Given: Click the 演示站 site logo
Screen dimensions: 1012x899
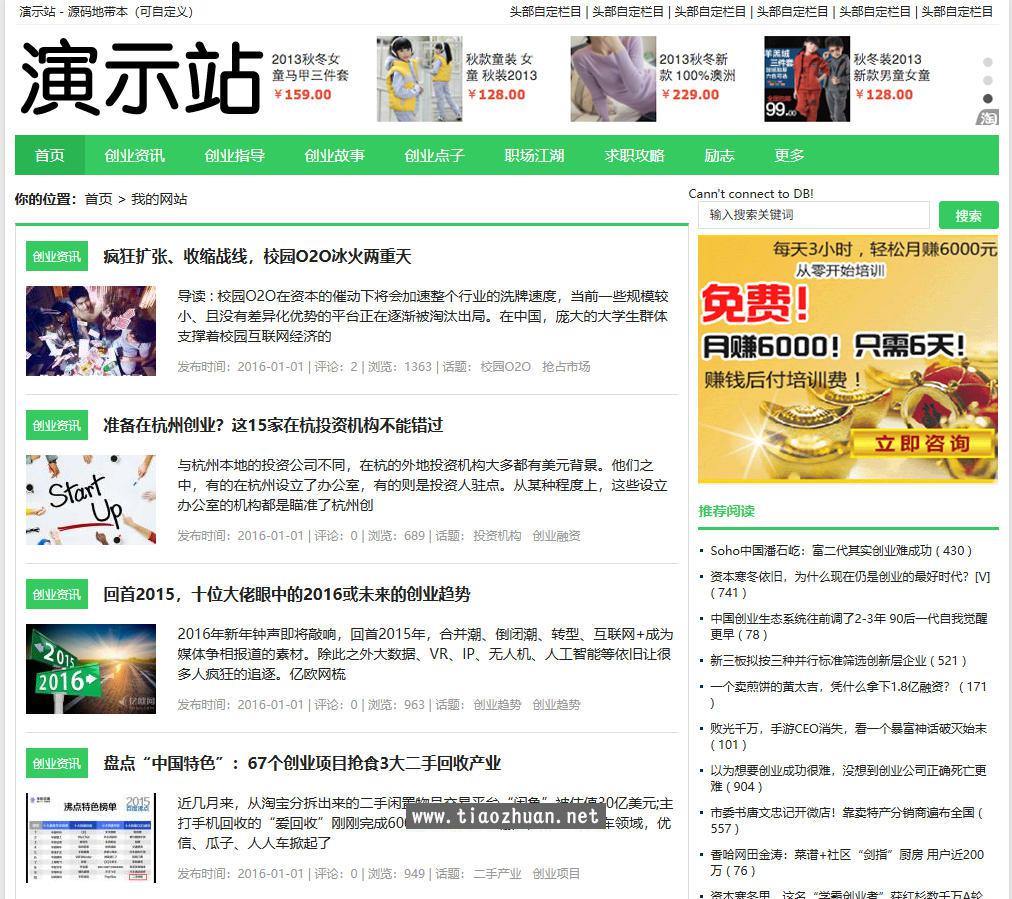Looking at the screenshot, I should coord(141,78).
